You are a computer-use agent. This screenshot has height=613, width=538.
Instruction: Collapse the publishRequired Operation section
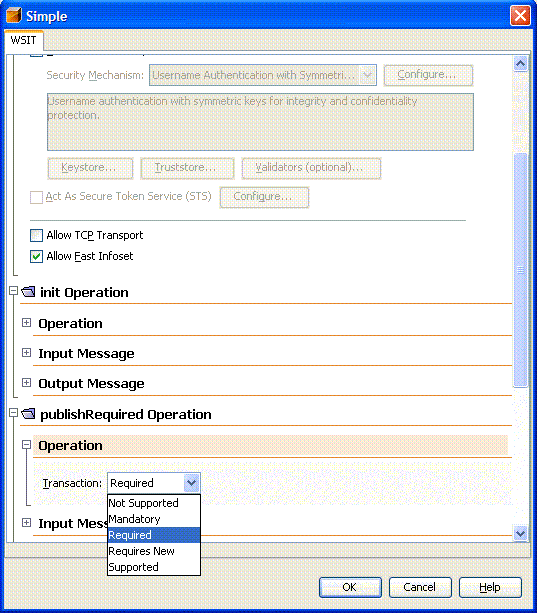pos(14,413)
